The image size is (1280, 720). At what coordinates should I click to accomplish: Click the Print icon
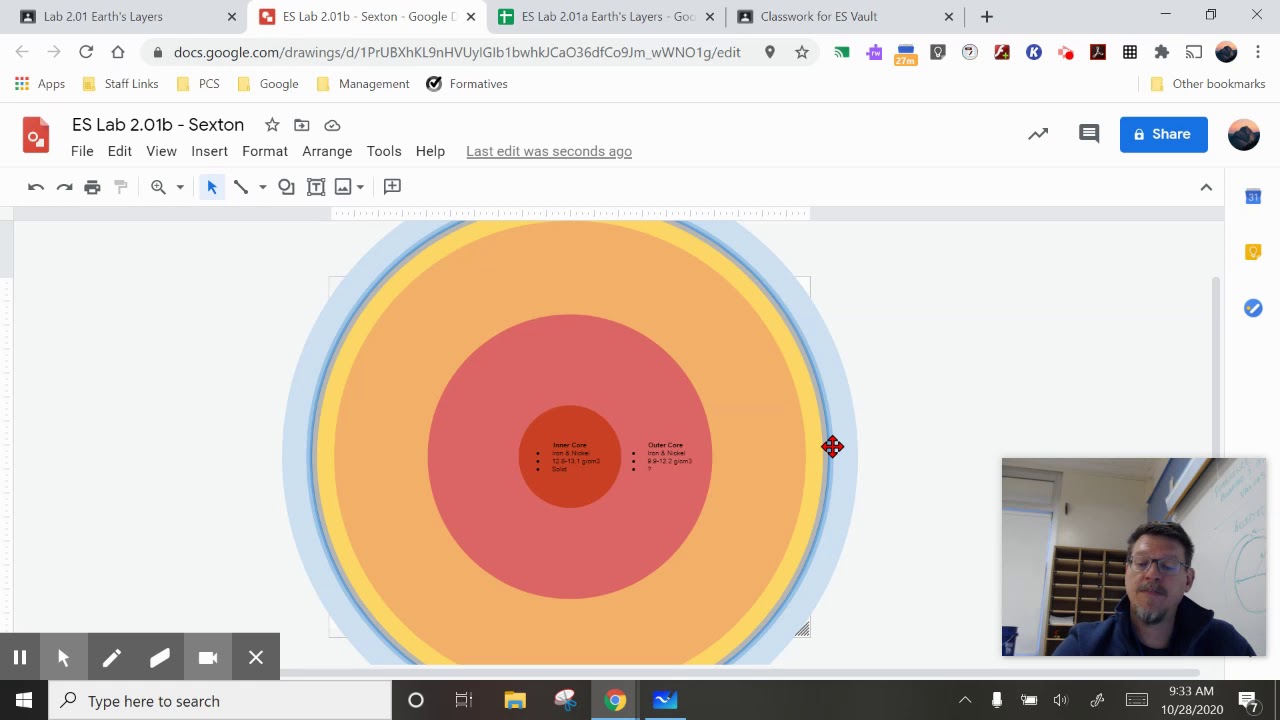tap(92, 187)
